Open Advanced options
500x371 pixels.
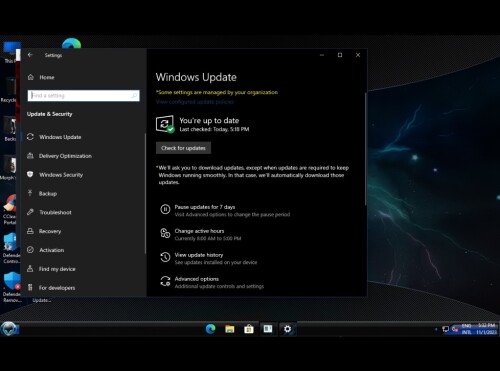pyautogui.click(x=197, y=279)
